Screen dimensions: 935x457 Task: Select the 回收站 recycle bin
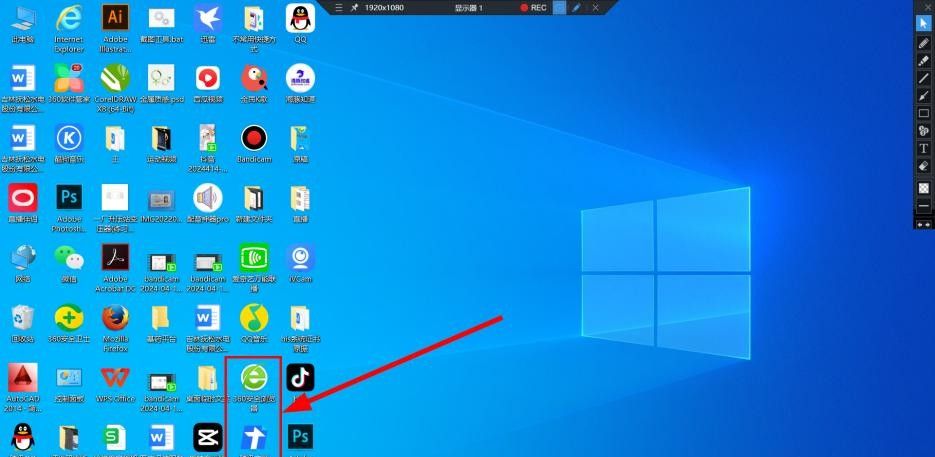click(x=23, y=323)
